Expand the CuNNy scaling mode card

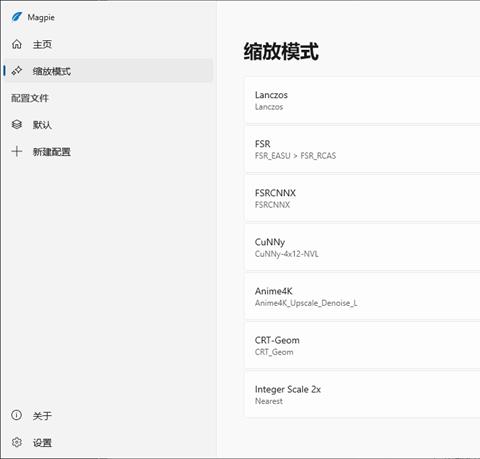point(363,247)
